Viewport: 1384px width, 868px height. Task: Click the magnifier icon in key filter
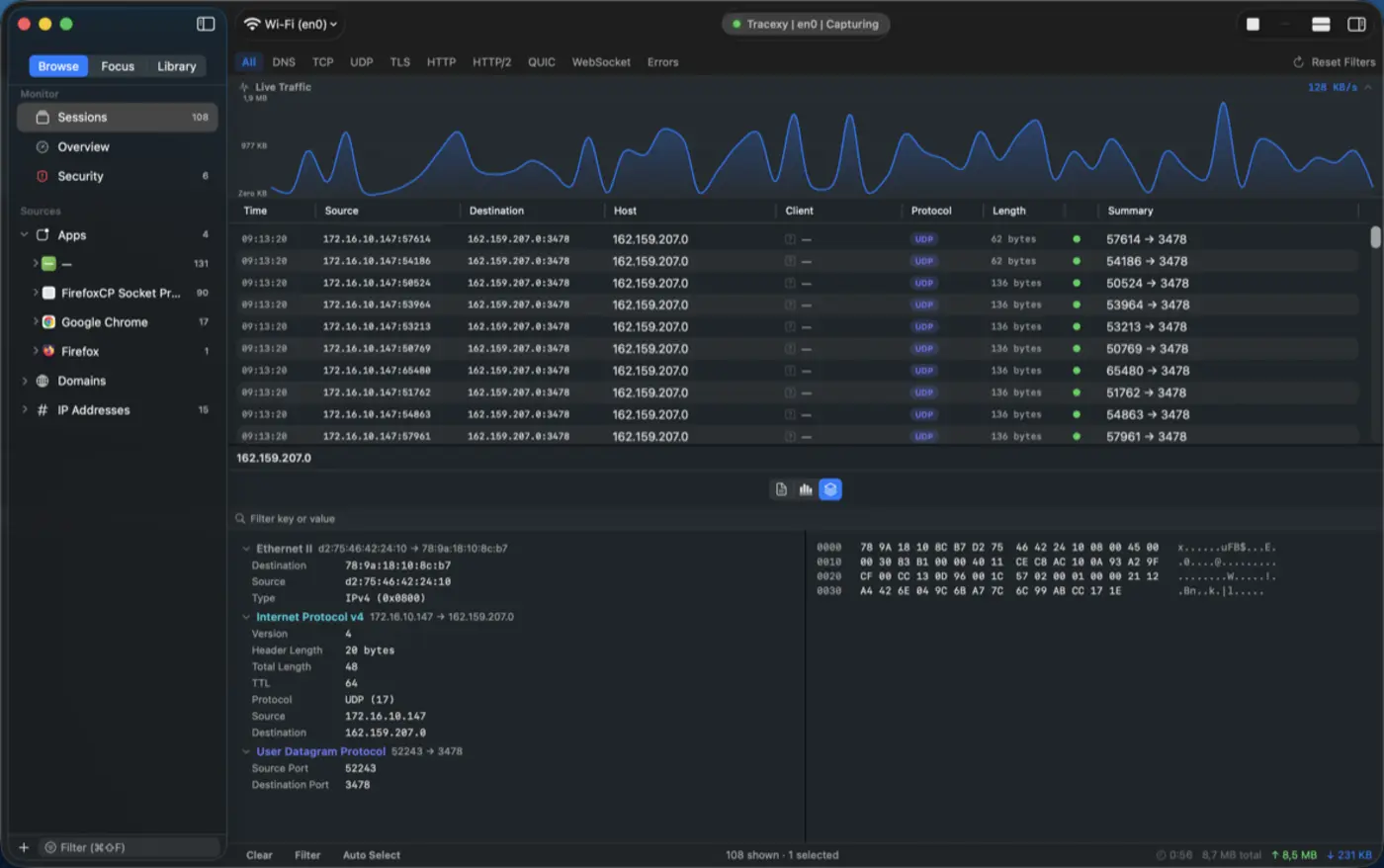[240, 519]
